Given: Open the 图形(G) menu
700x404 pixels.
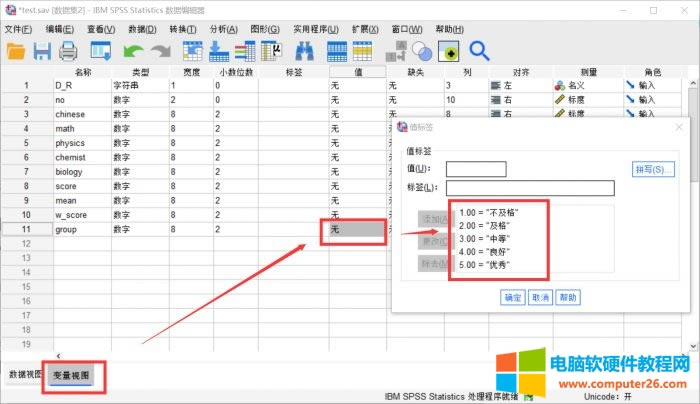Looking at the screenshot, I should point(265,29).
